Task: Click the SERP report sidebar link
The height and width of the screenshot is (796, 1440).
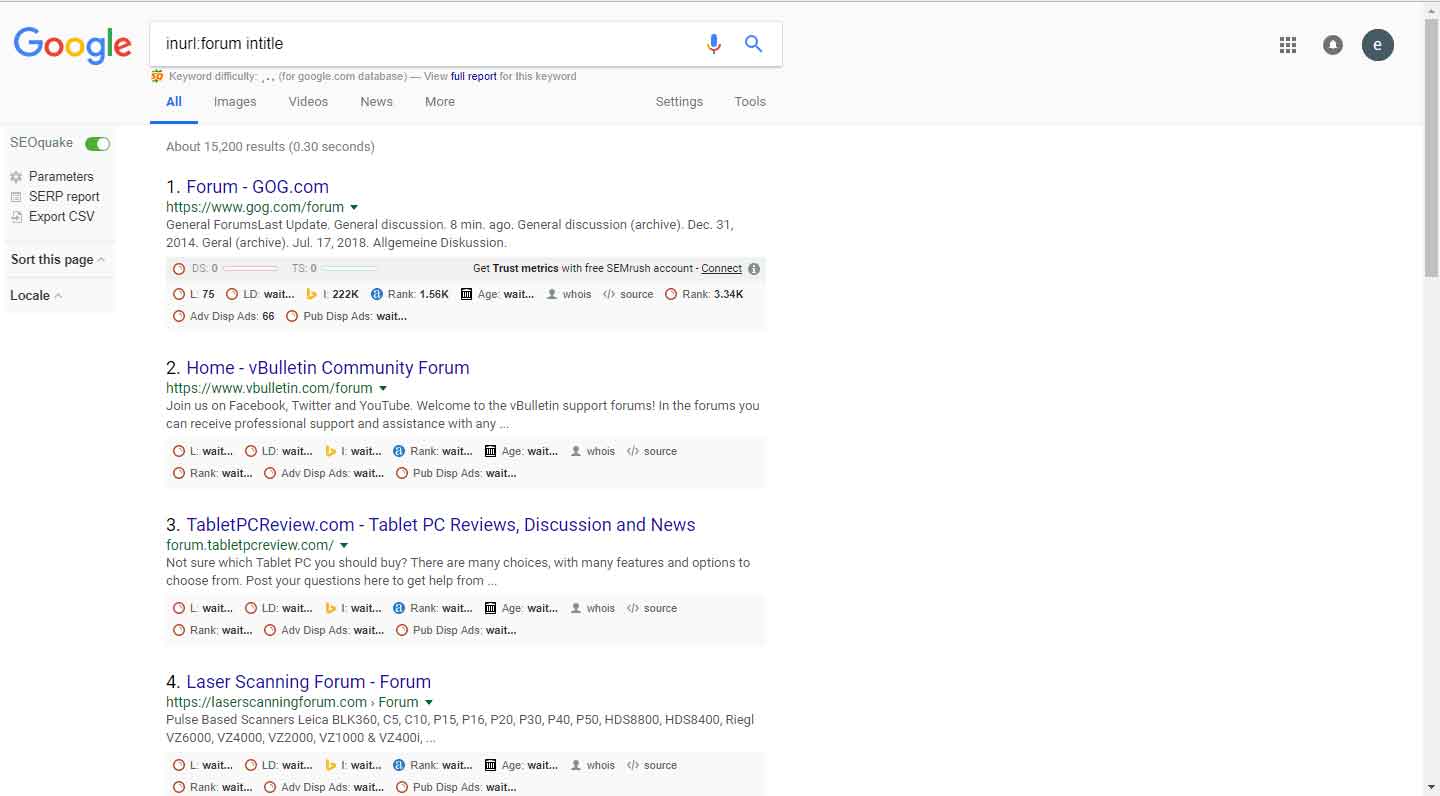Action: [x=64, y=197]
